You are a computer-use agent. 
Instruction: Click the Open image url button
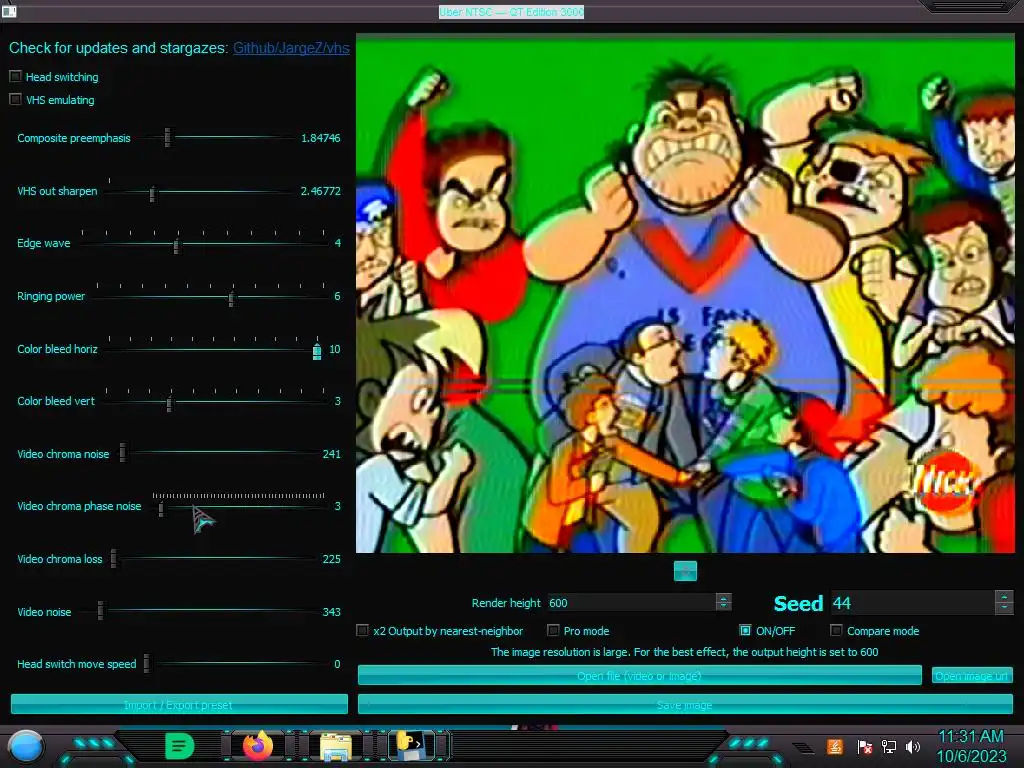(972, 675)
